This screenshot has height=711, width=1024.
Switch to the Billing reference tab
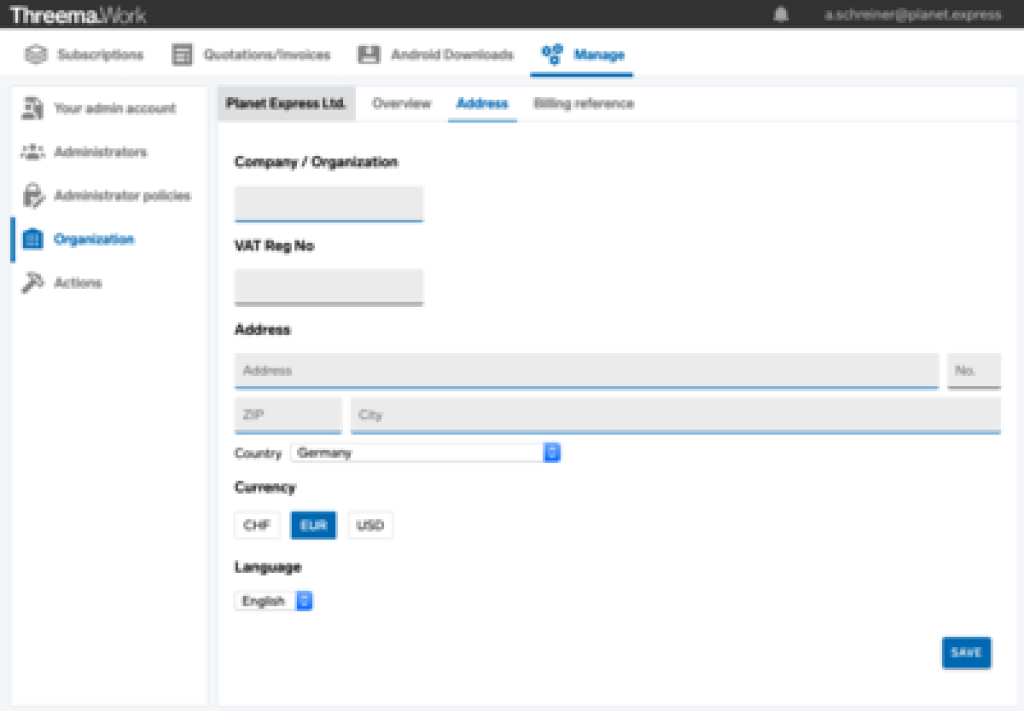(x=583, y=104)
